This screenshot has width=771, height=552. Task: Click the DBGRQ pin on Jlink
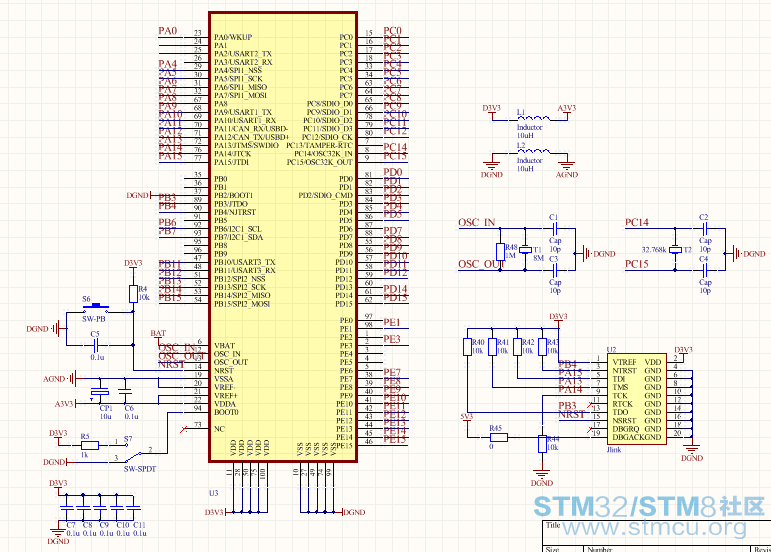click(626, 429)
